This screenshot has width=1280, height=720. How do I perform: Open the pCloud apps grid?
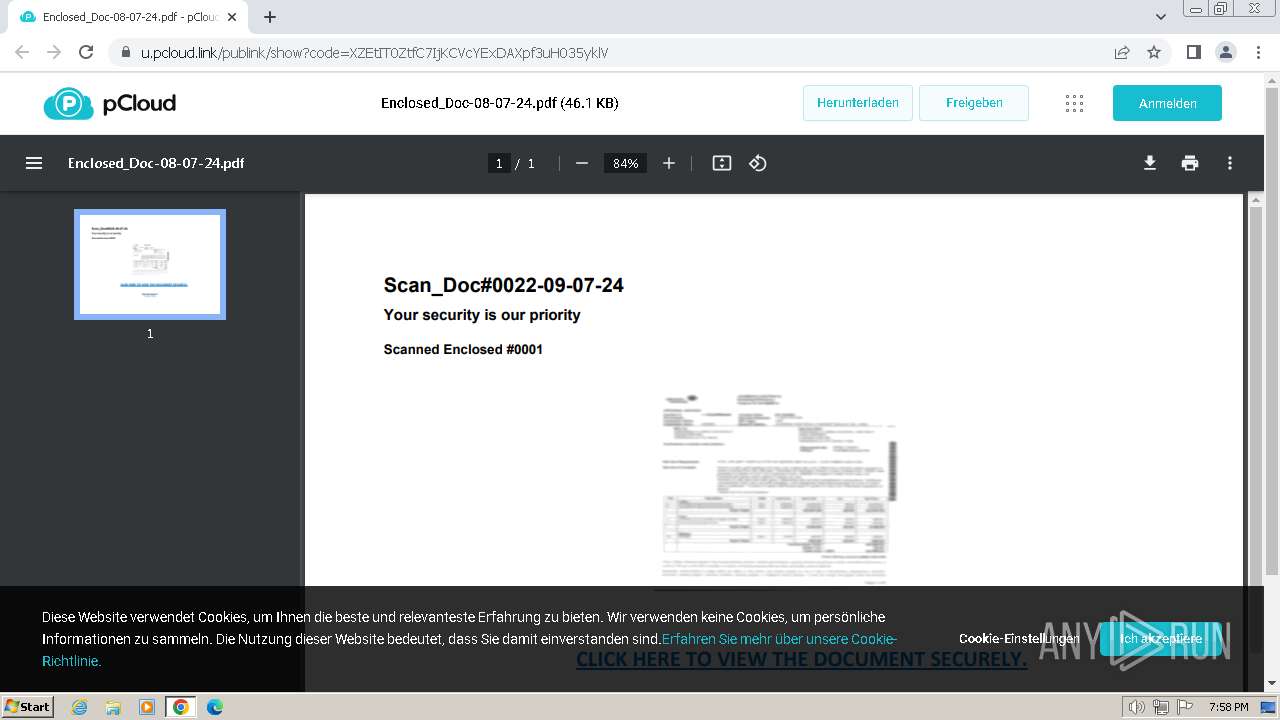coord(1075,103)
